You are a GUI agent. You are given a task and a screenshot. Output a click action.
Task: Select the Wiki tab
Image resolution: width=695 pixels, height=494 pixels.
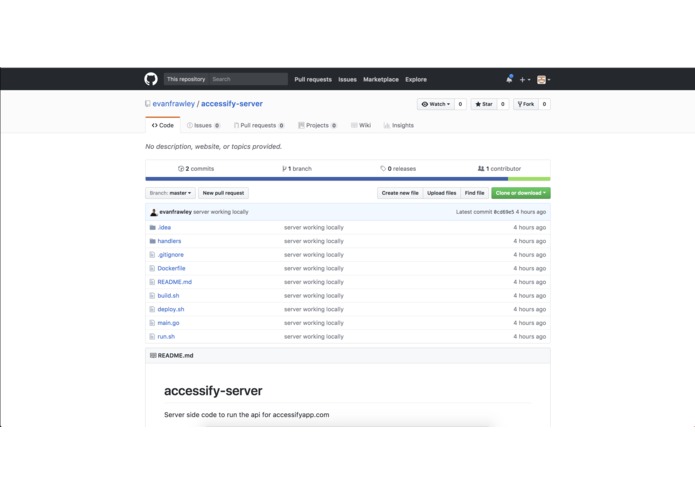click(361, 125)
